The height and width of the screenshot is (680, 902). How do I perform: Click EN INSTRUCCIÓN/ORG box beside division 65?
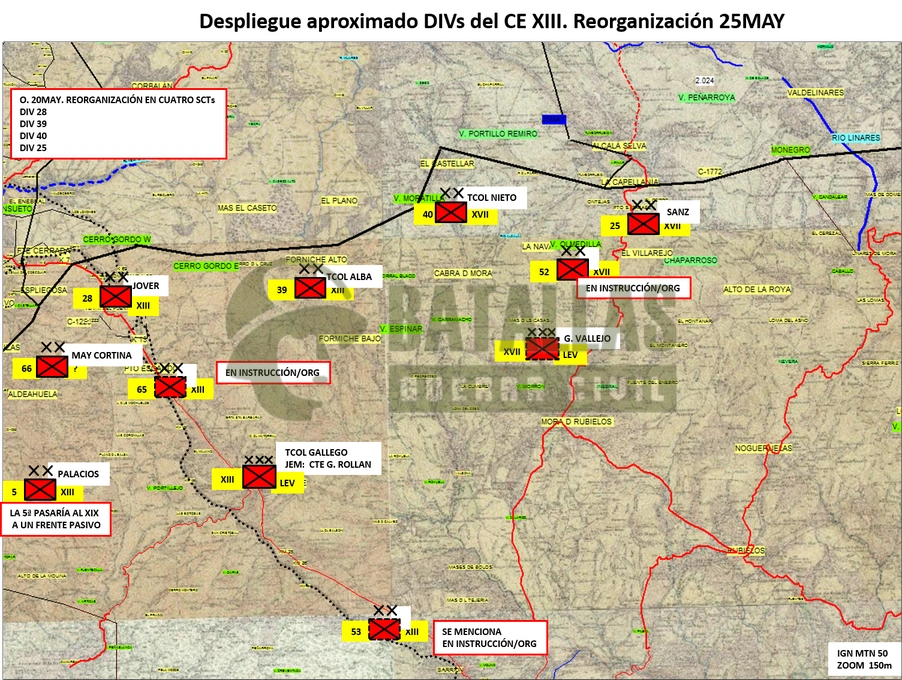point(273,372)
